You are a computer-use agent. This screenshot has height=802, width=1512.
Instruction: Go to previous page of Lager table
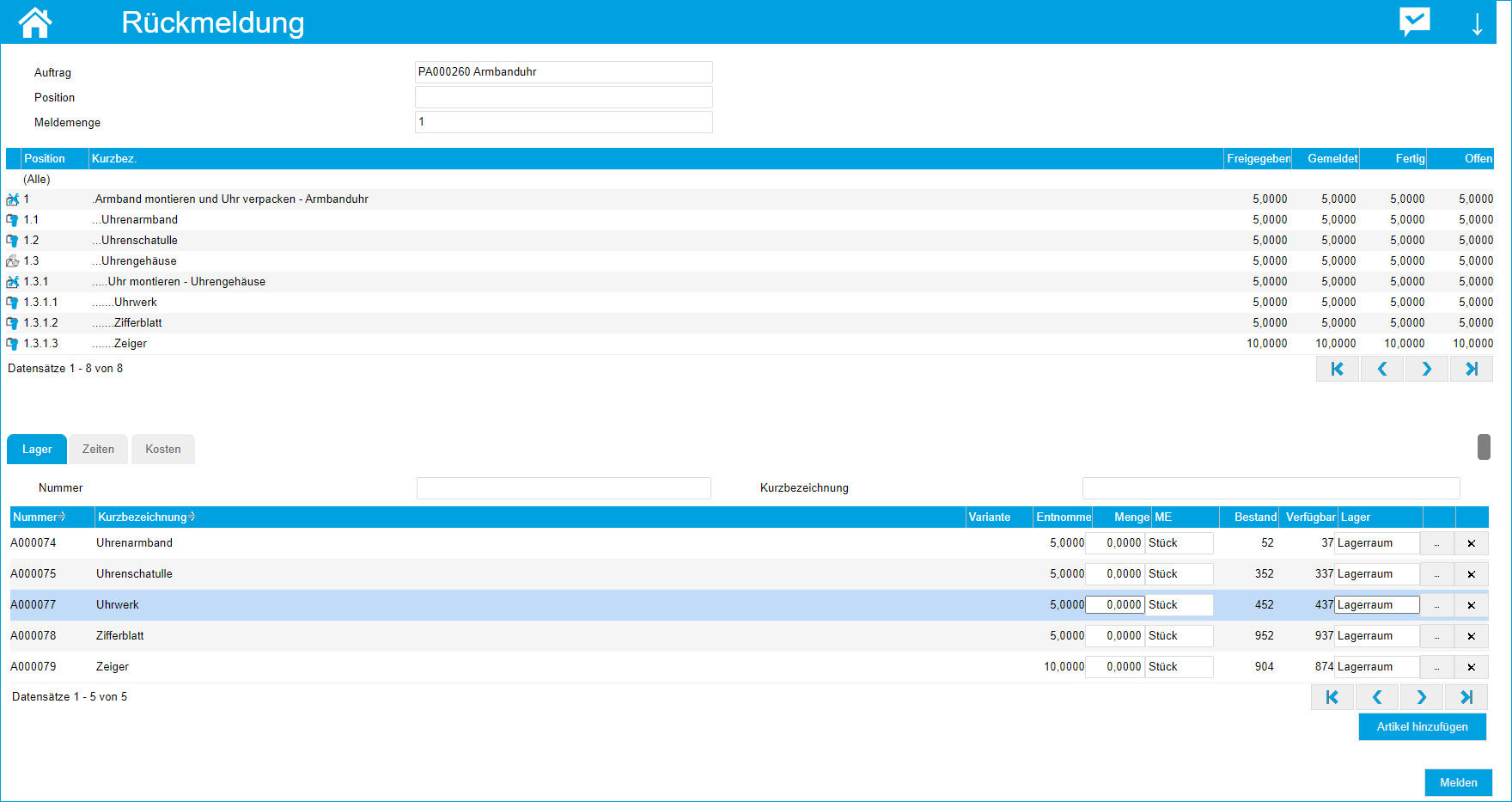[x=1377, y=697]
